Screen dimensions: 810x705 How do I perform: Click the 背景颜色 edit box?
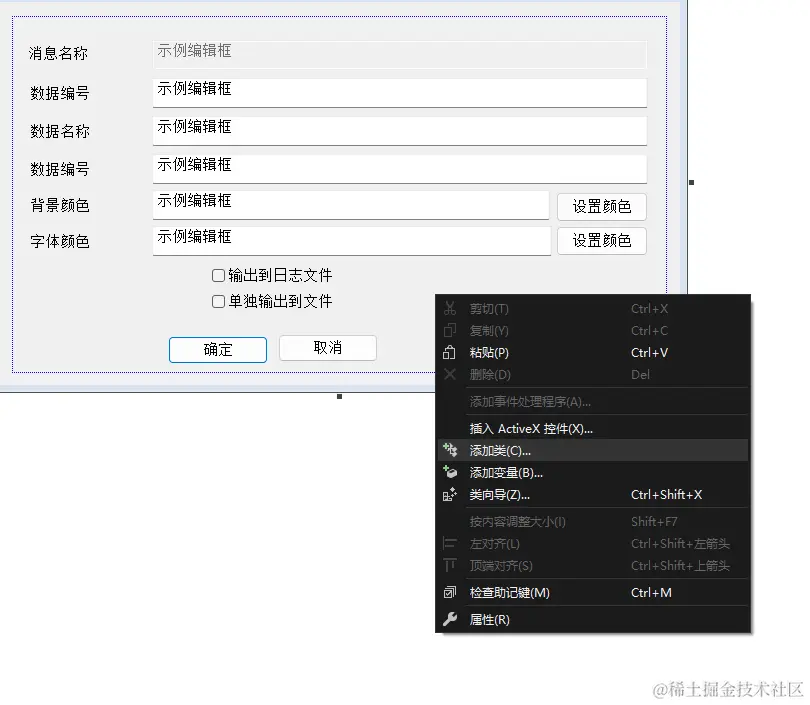coord(351,206)
